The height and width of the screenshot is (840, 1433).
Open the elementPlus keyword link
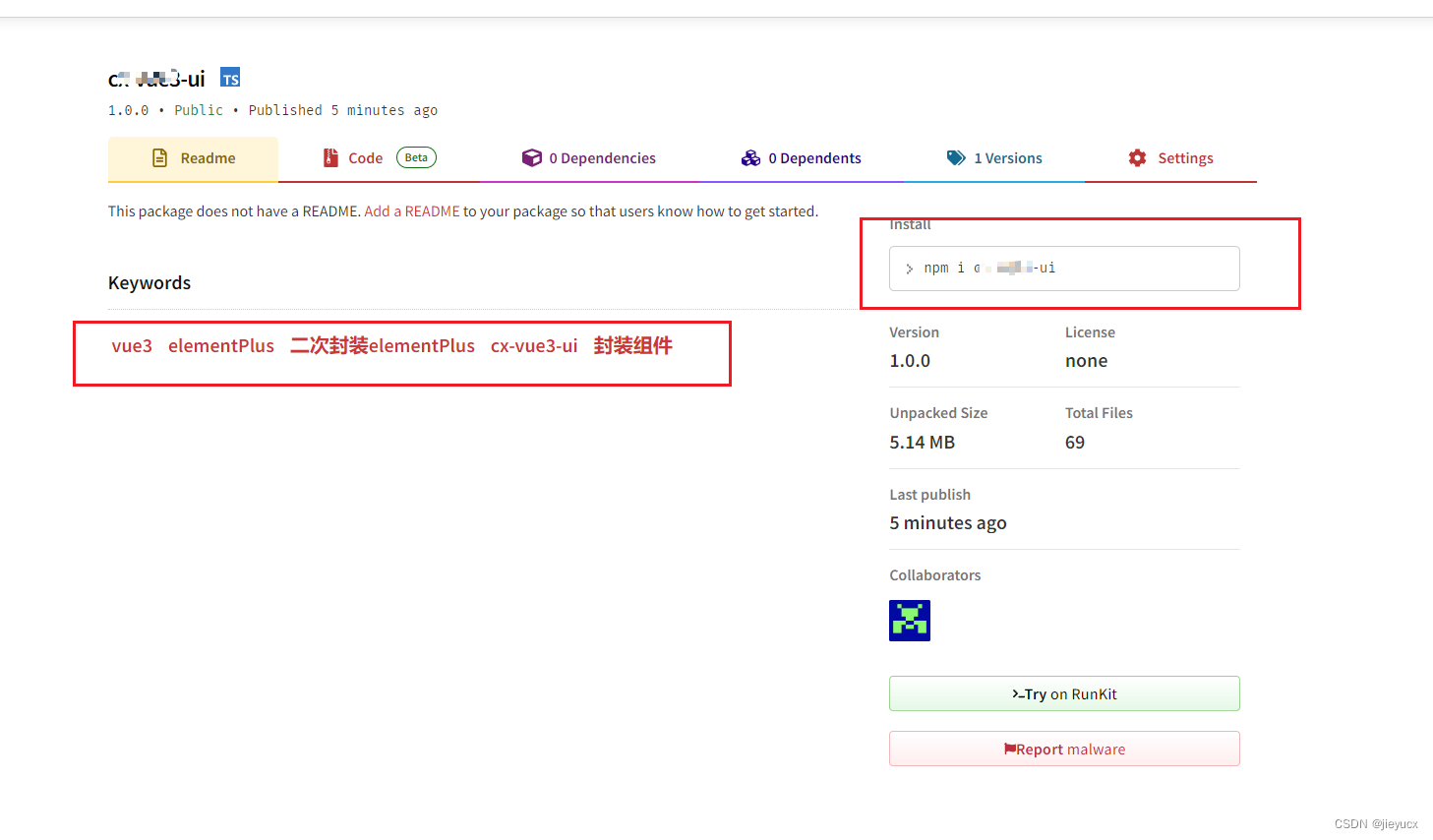coord(221,346)
